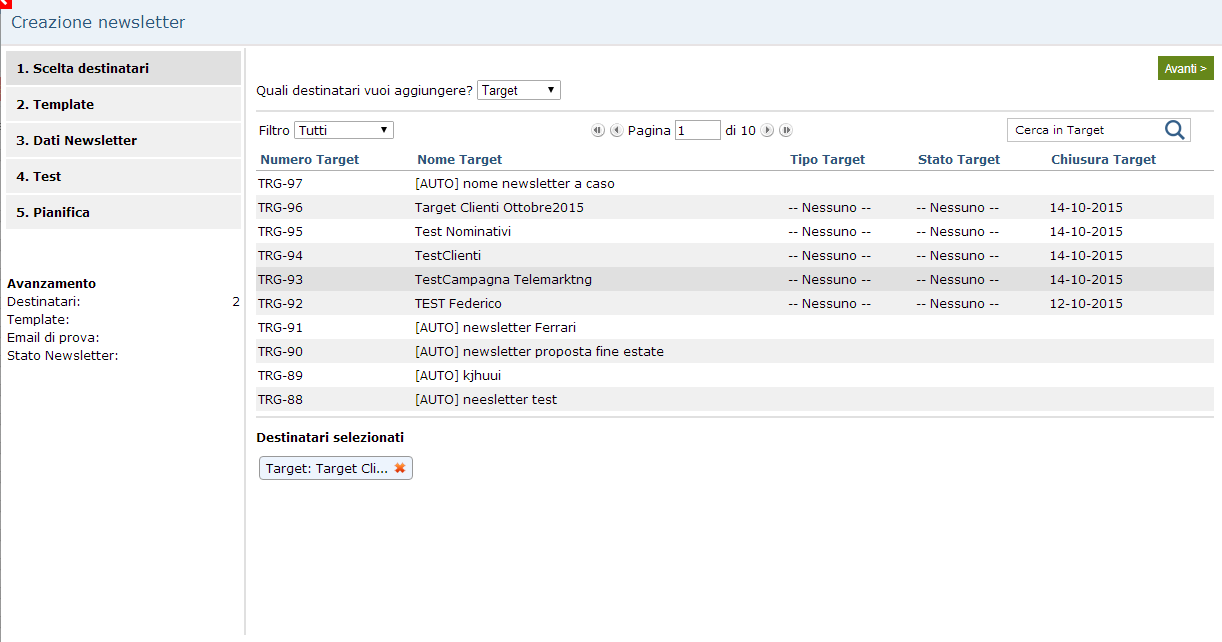Sort by the Chiusura Target column

coord(1103,159)
